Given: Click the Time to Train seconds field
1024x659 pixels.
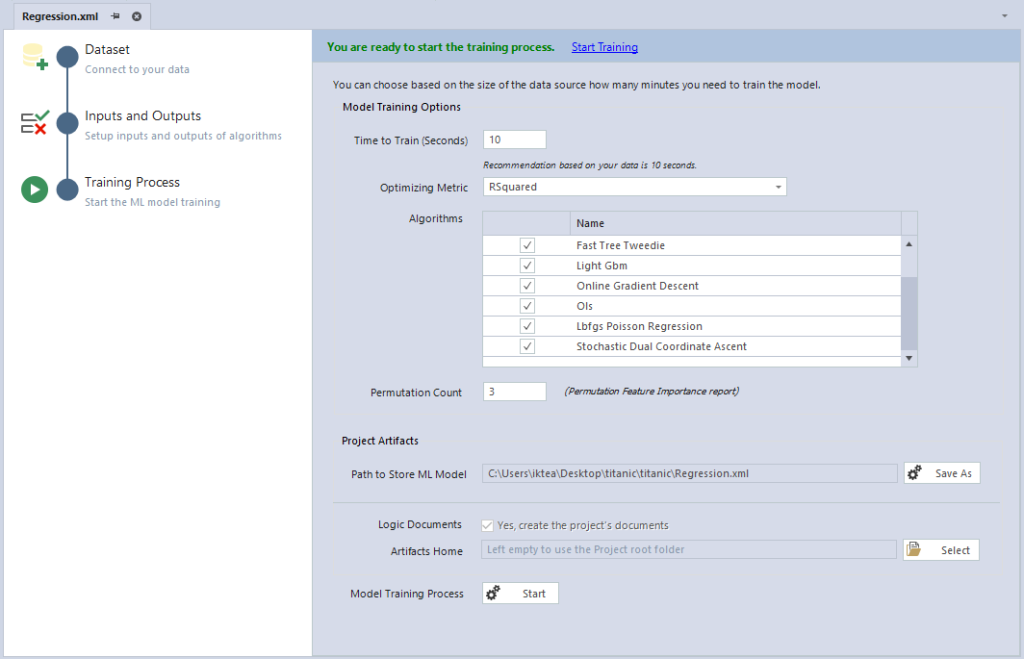Looking at the screenshot, I should pyautogui.click(x=515, y=140).
